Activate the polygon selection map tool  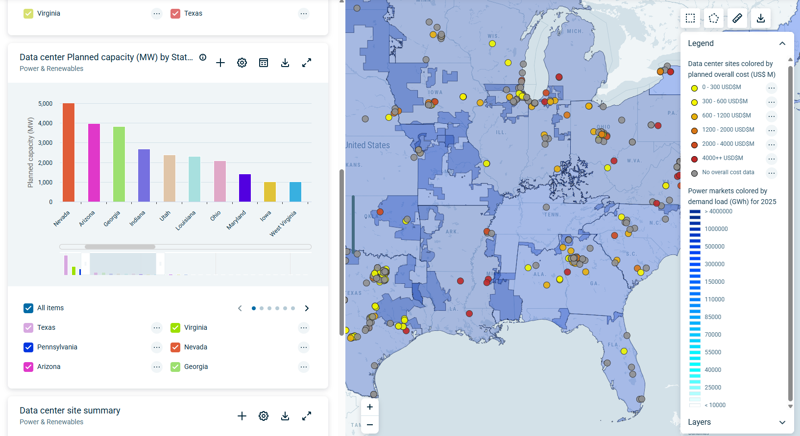(x=713, y=18)
